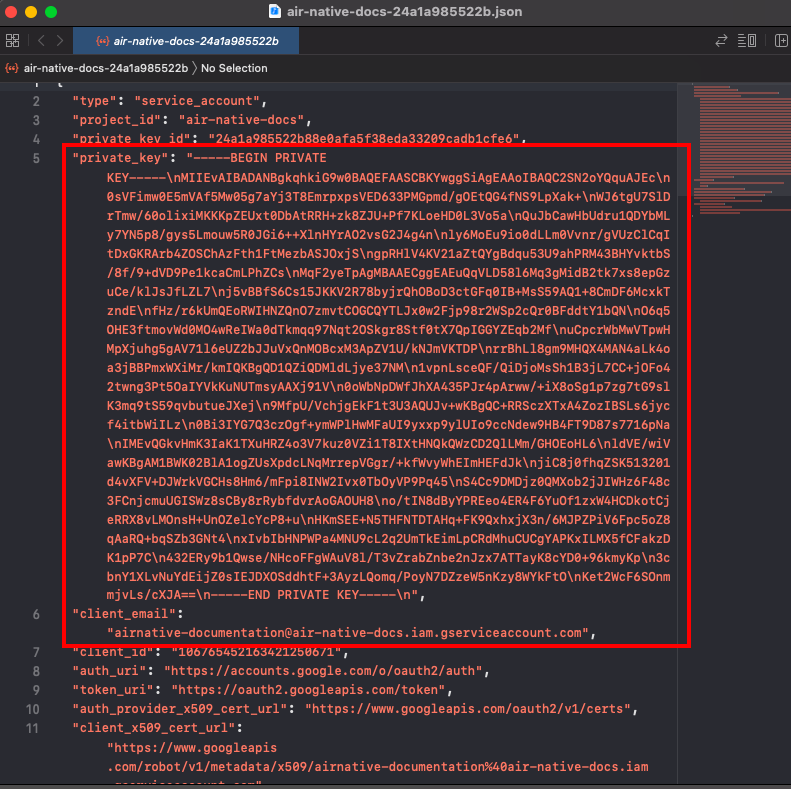The width and height of the screenshot is (791, 789).
Task: Click the swap arrows review icon
Action: 721,40
